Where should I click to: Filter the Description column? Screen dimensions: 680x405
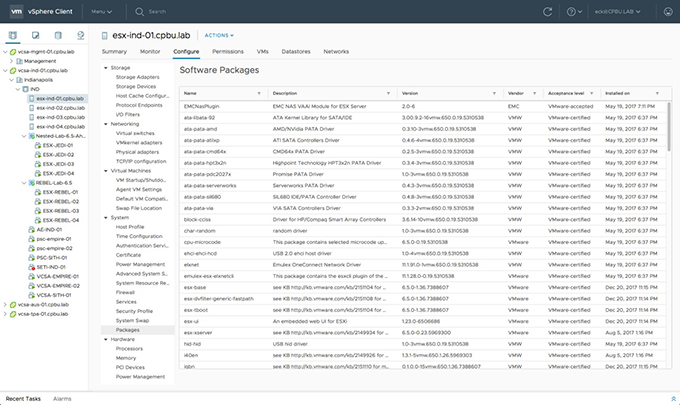pyautogui.click(x=388, y=93)
